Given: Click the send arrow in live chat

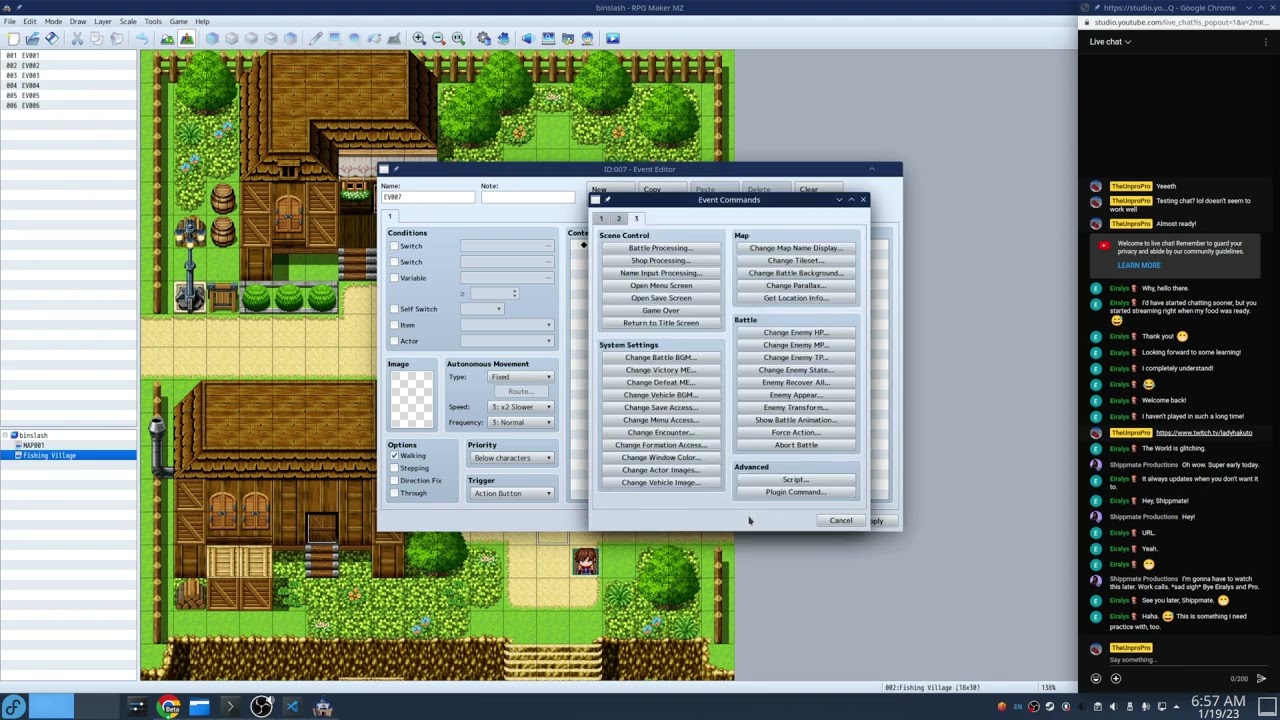Looking at the screenshot, I should click(1261, 678).
